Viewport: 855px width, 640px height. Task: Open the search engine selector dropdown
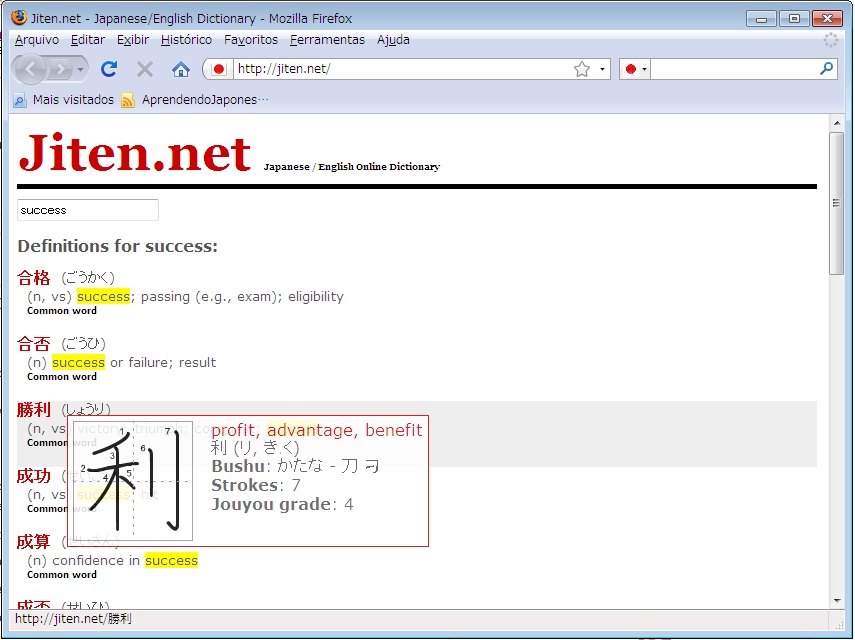(x=635, y=69)
